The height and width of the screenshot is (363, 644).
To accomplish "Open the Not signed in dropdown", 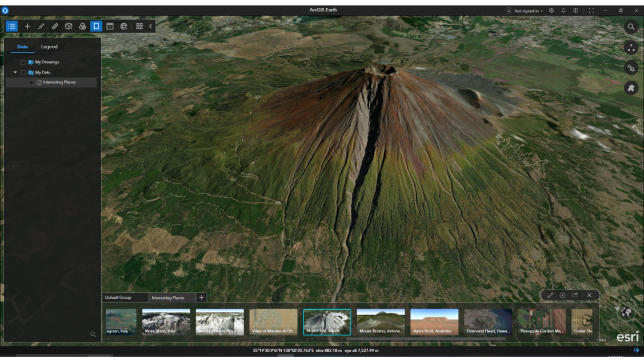I will pyautogui.click(x=524, y=11).
